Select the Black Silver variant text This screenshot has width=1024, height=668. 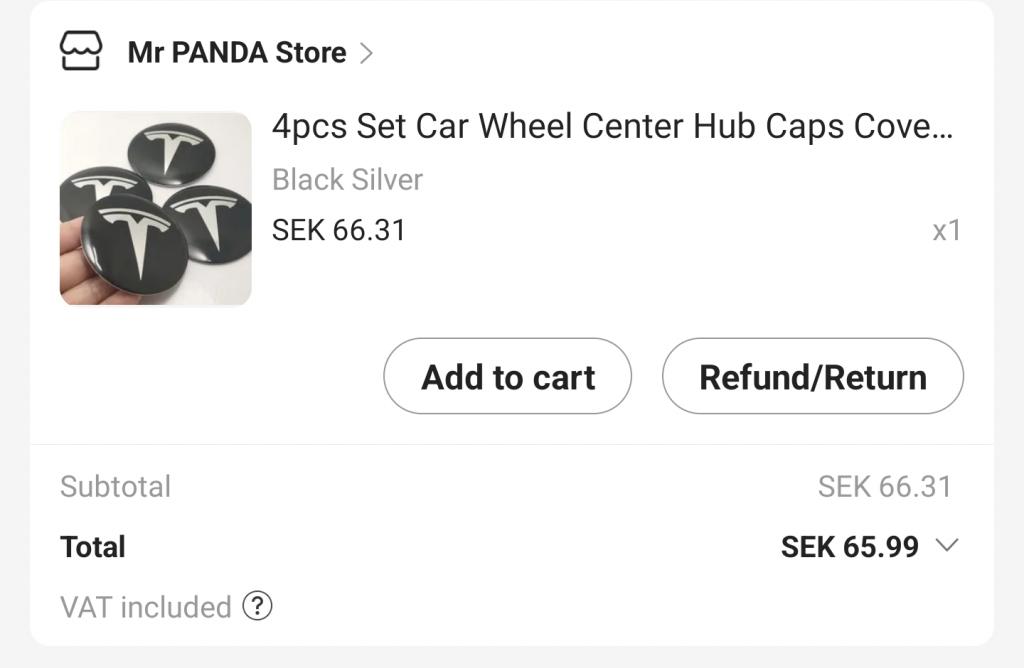[x=347, y=180]
